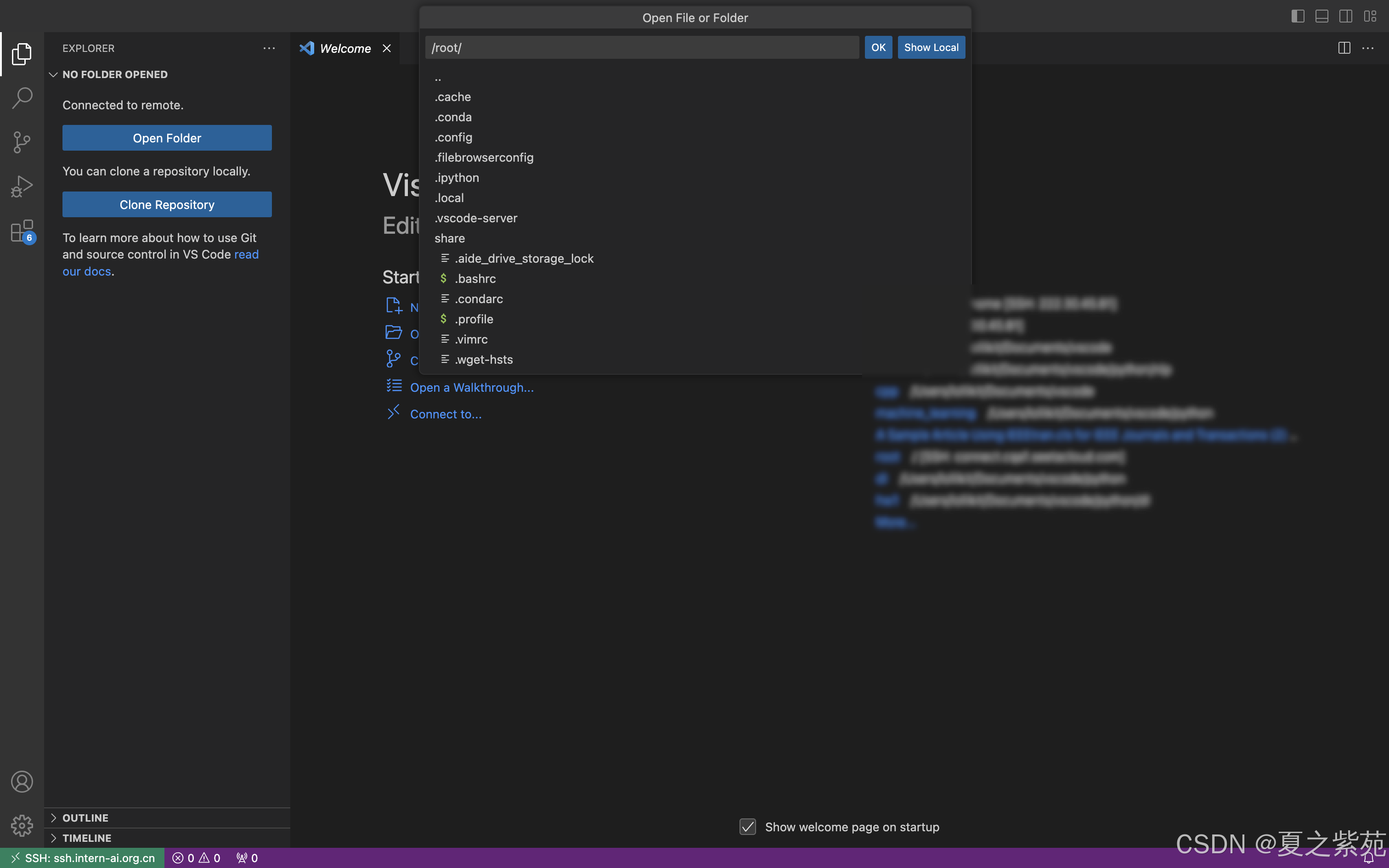The image size is (1389, 868).
Task: Open the Manage gear icon
Action: (x=22, y=826)
